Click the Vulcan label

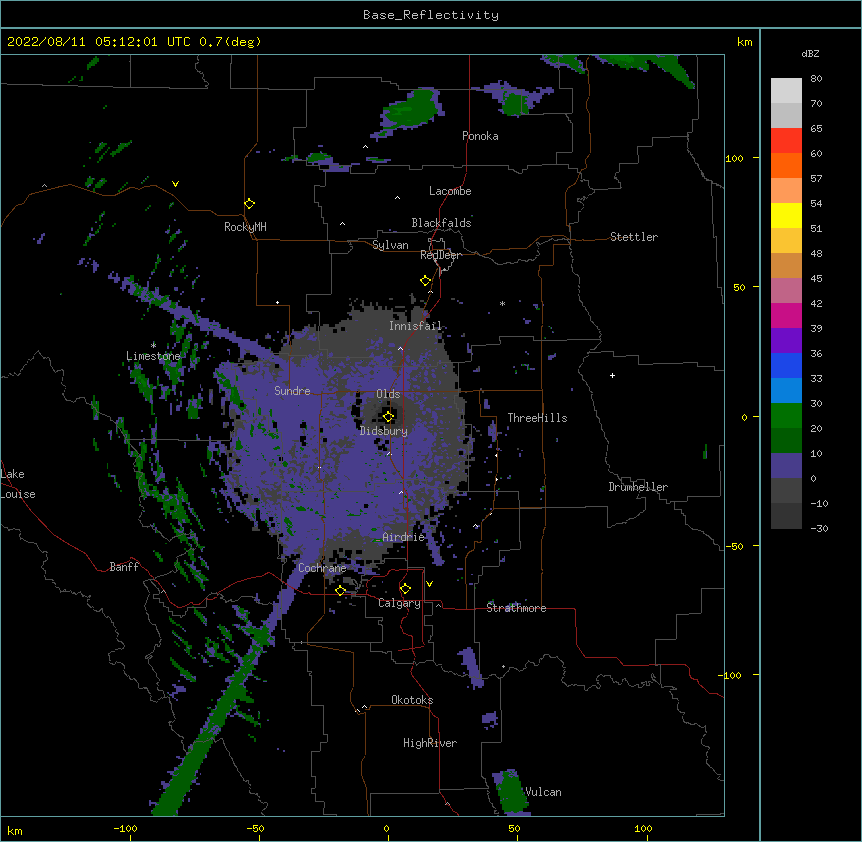pos(543,792)
